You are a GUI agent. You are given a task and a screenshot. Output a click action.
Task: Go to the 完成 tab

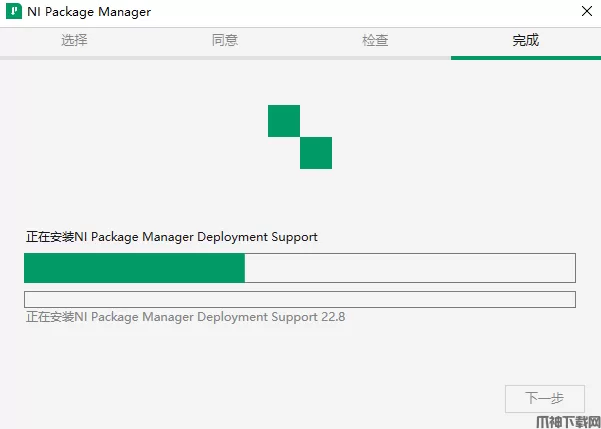tap(525, 41)
